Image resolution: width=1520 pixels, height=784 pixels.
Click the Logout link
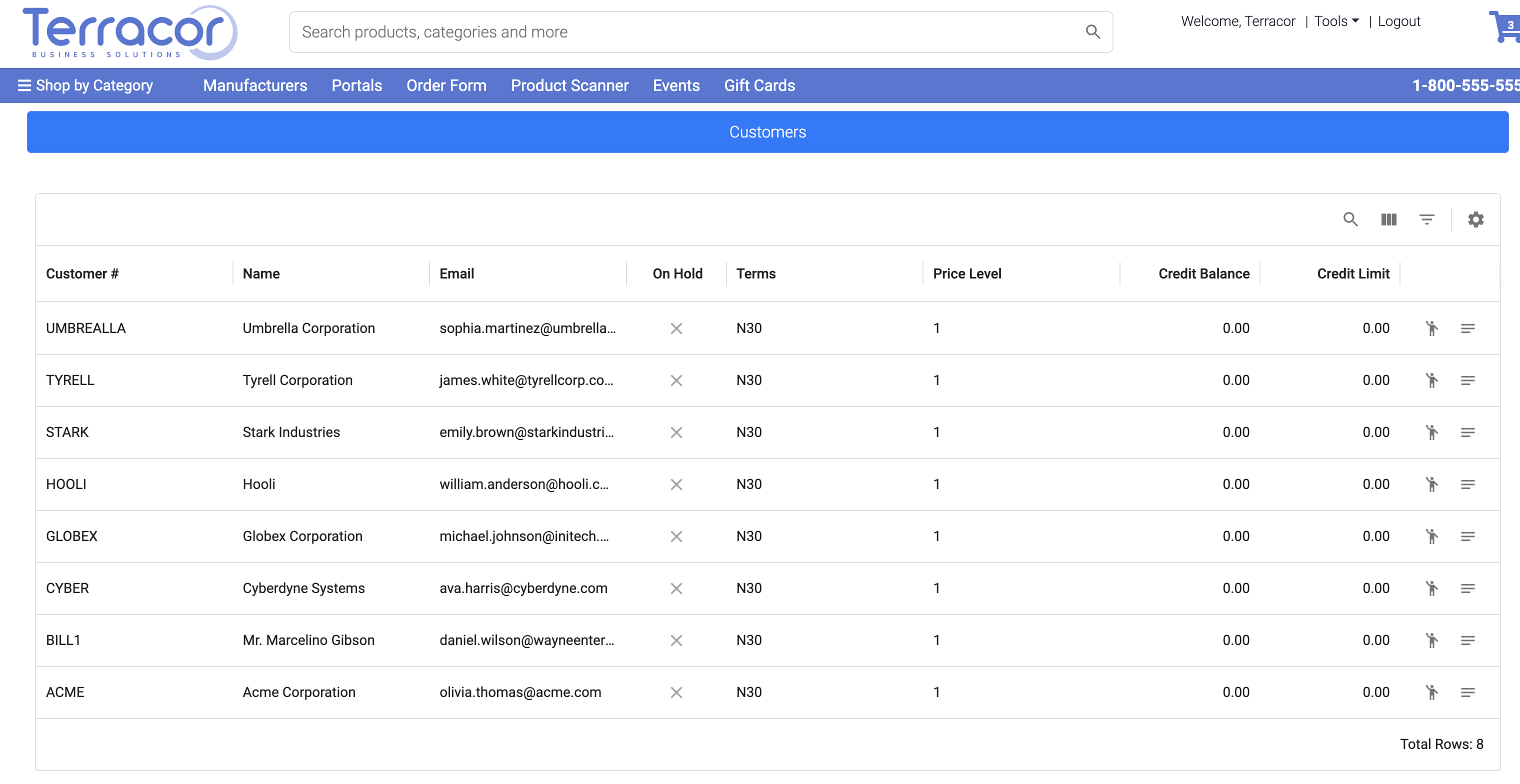(1398, 21)
